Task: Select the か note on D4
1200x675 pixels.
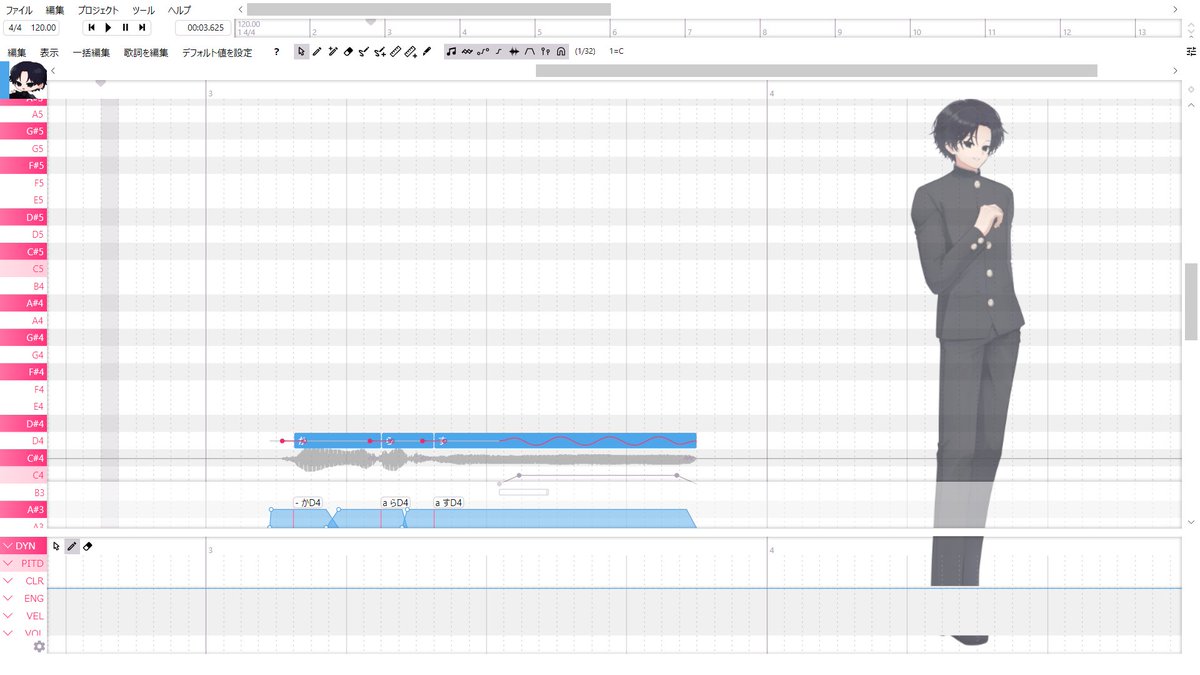Action: click(x=338, y=440)
